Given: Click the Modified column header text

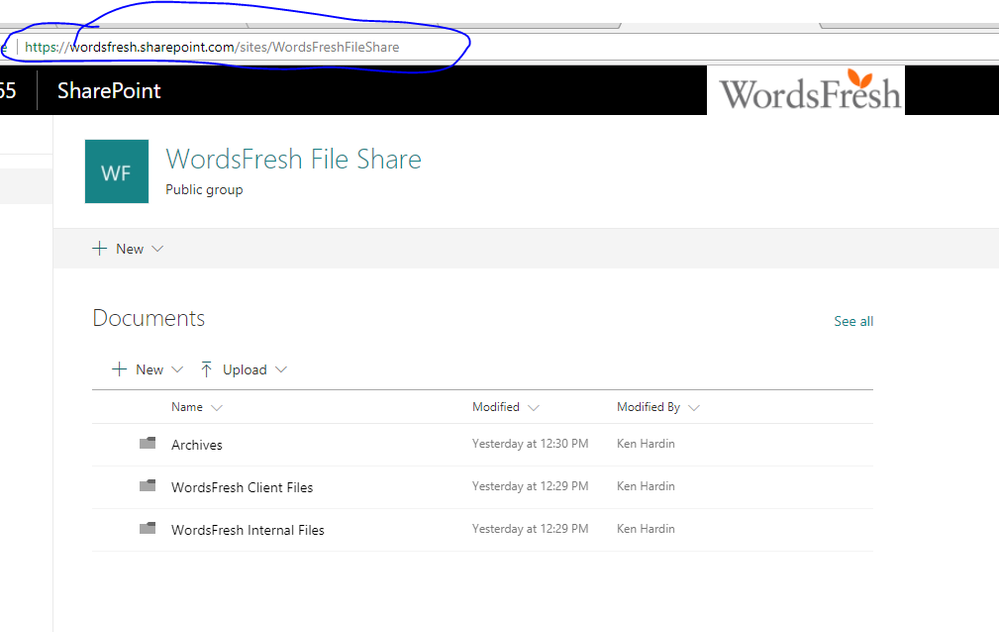Looking at the screenshot, I should (496, 407).
